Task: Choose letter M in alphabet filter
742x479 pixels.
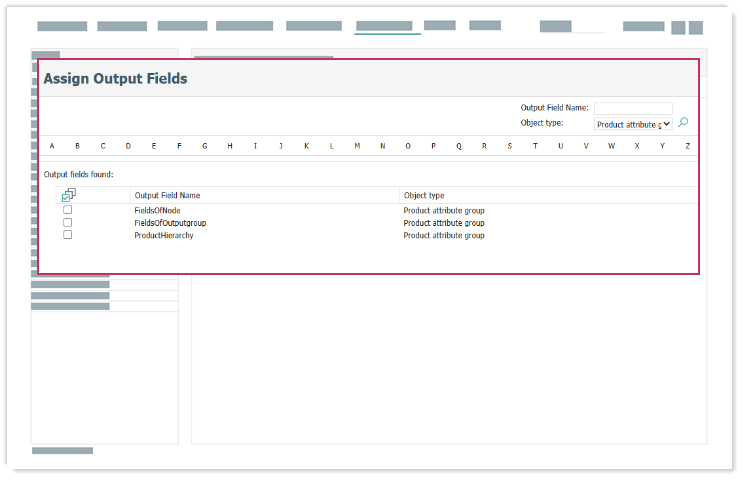Action: click(357, 147)
